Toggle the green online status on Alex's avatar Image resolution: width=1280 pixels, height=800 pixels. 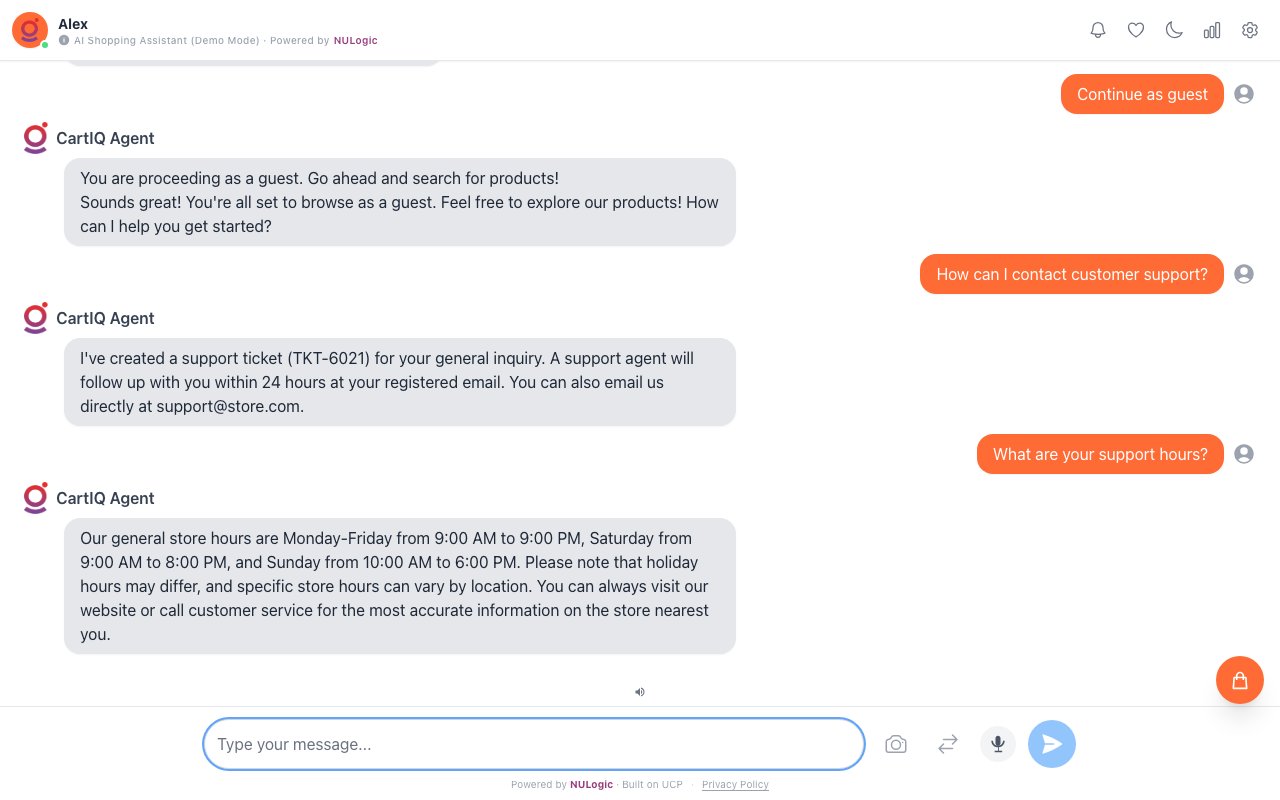pyautogui.click(x=44, y=43)
